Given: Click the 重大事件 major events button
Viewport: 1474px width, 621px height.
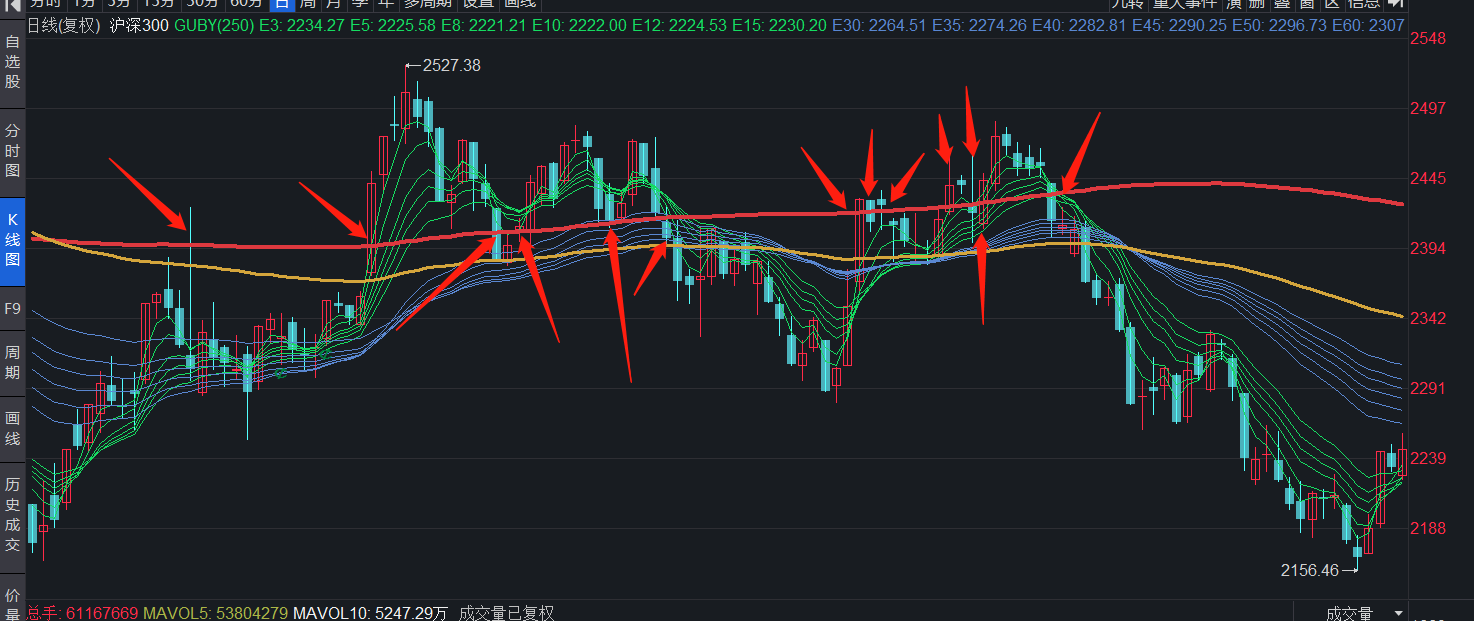Looking at the screenshot, I should point(1184,4).
